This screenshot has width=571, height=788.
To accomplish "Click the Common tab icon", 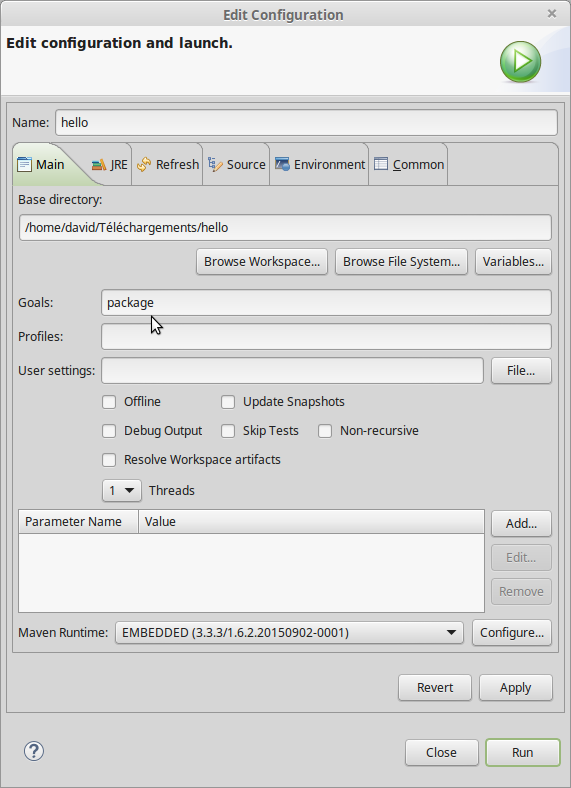I will (x=381, y=164).
